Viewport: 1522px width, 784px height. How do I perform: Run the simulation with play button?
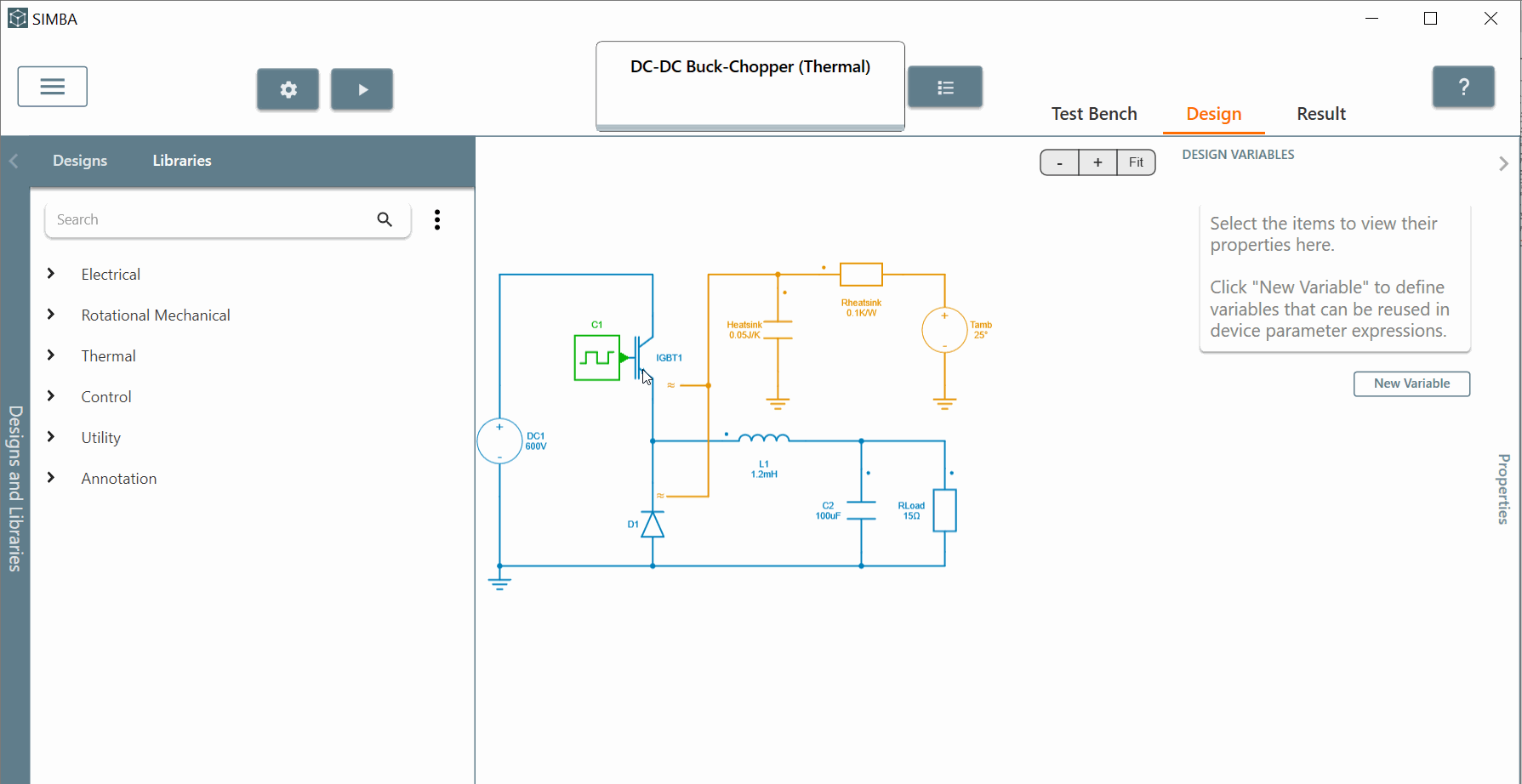362,89
